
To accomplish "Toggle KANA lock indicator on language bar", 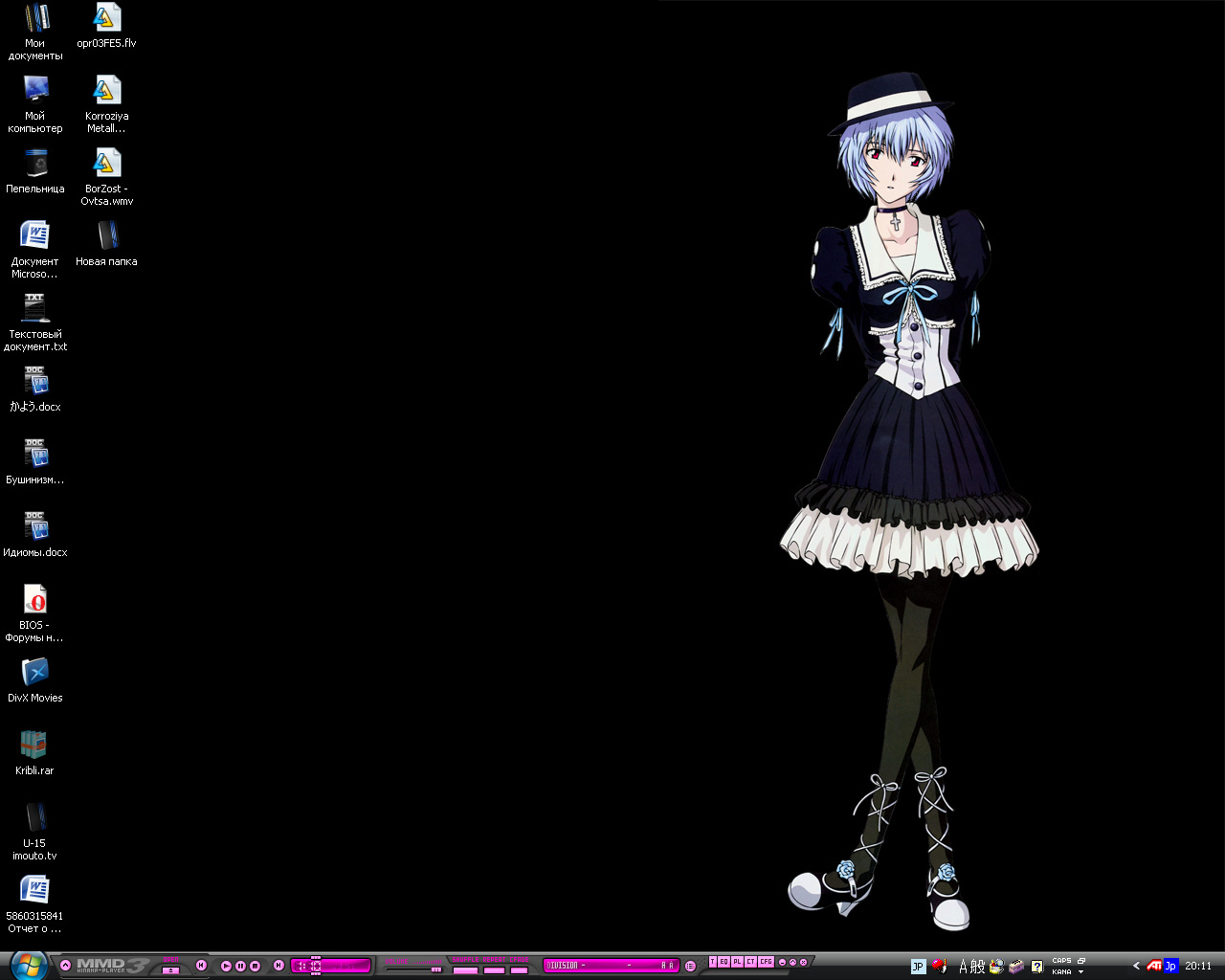I will coord(1061,971).
